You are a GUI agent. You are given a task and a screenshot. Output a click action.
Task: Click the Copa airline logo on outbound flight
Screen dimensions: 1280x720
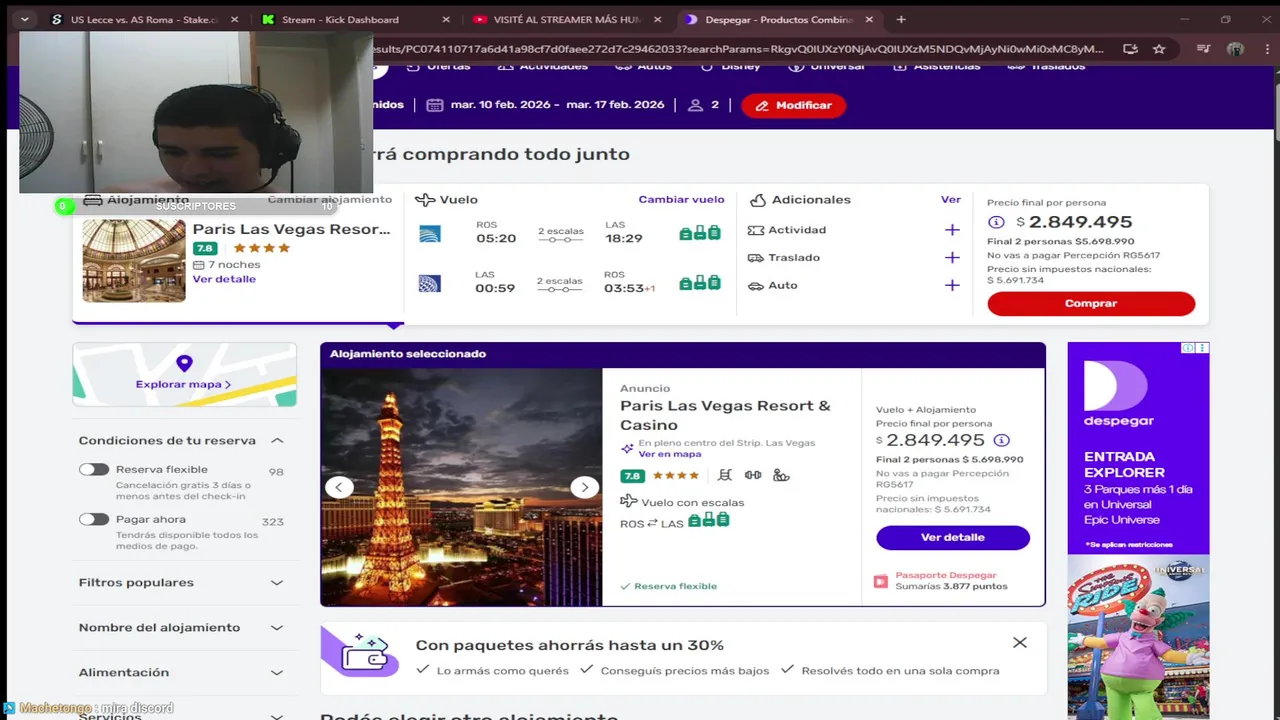coord(430,234)
